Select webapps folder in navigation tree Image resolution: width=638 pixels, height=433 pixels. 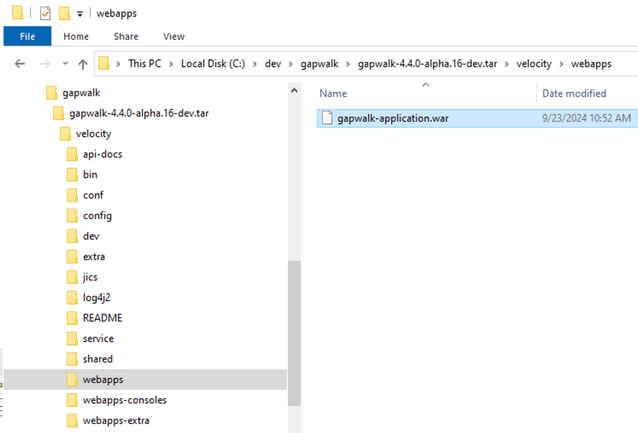(103, 380)
